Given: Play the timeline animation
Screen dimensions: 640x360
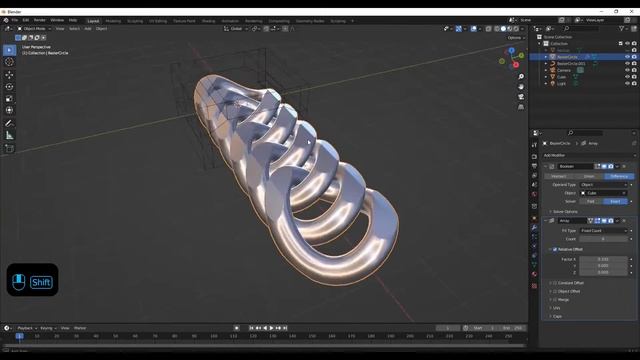Looking at the screenshot, I should click(x=272, y=328).
